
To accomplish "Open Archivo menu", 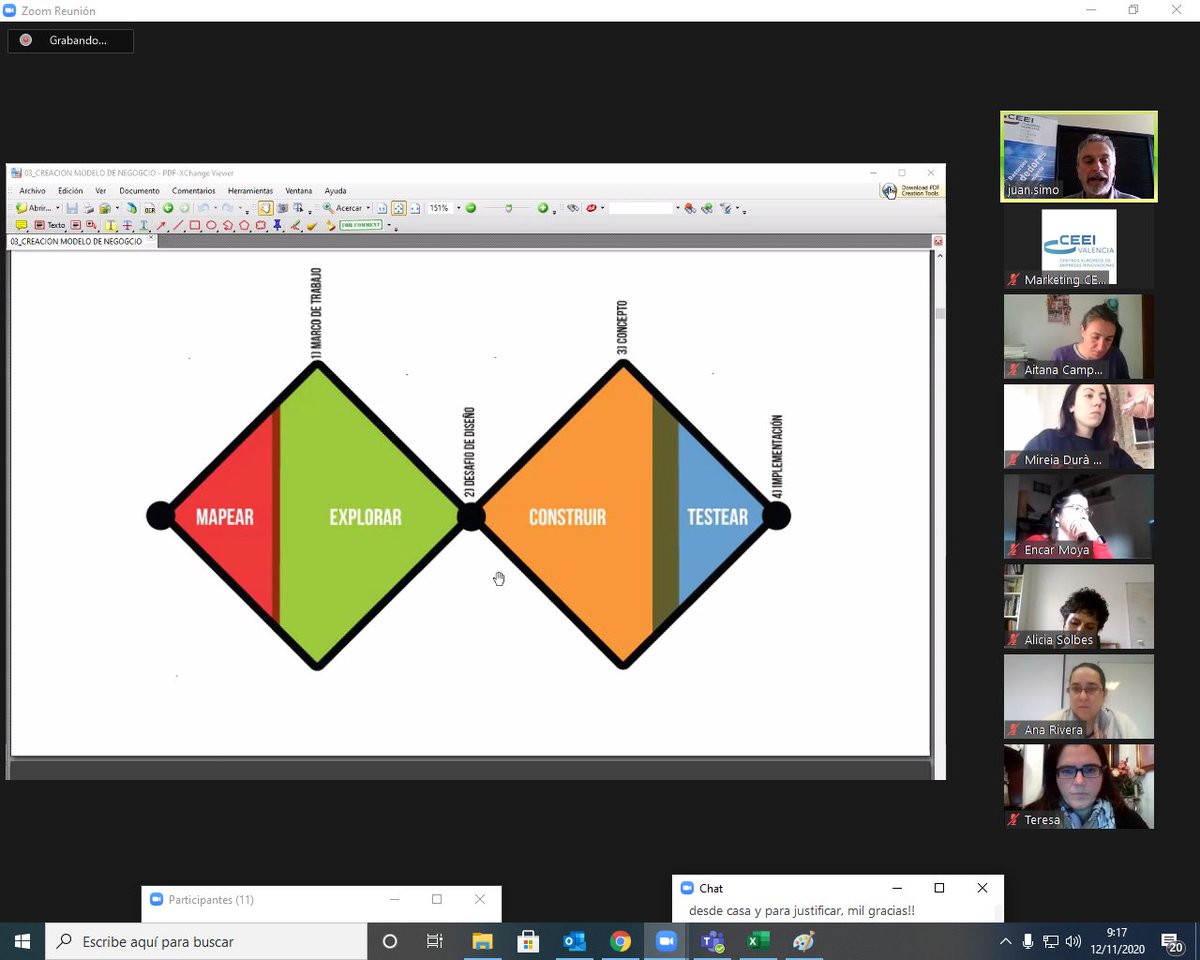I will pos(32,191).
